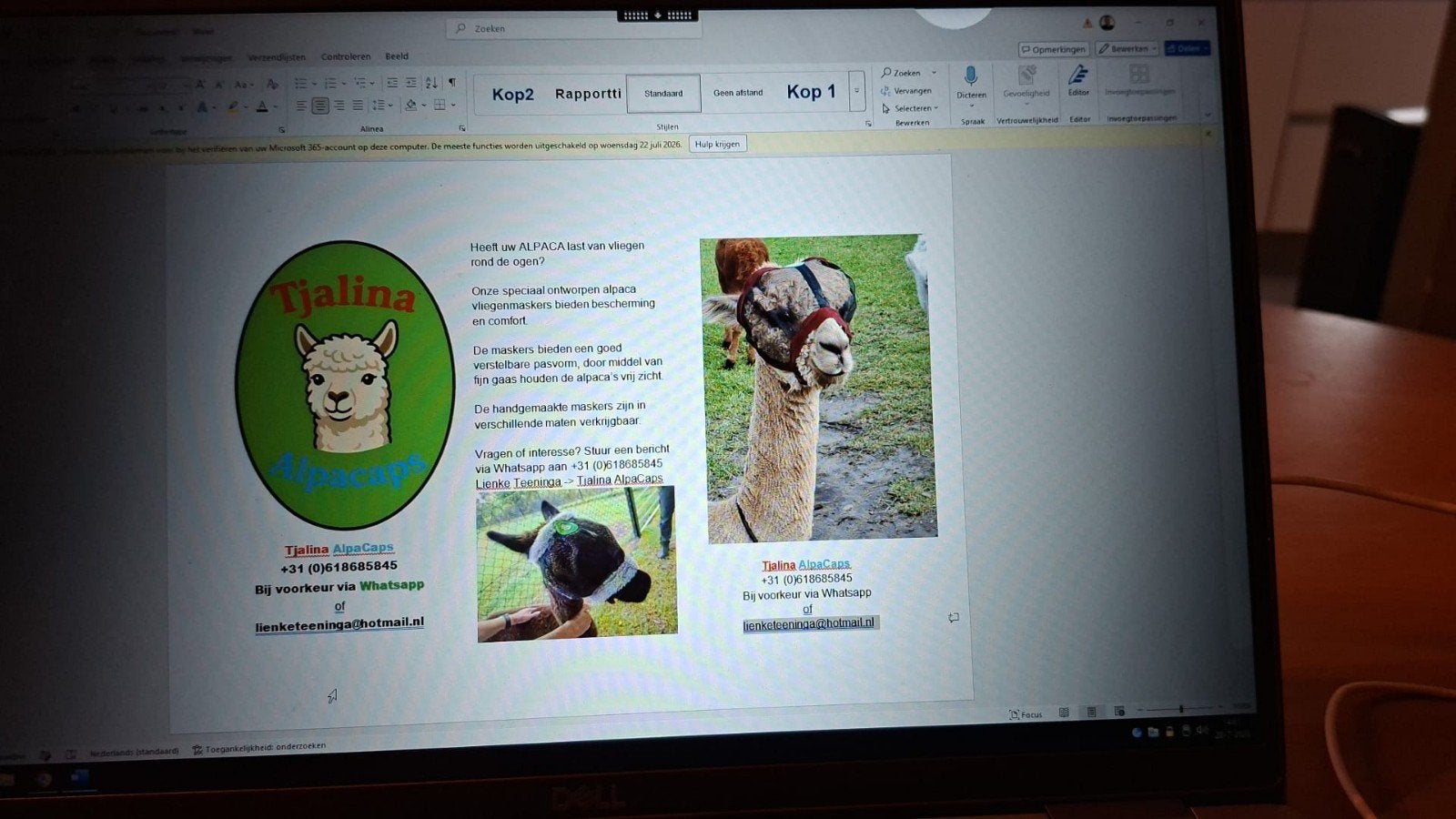
Task: Select the alpaca with red mask photo
Action: (819, 389)
